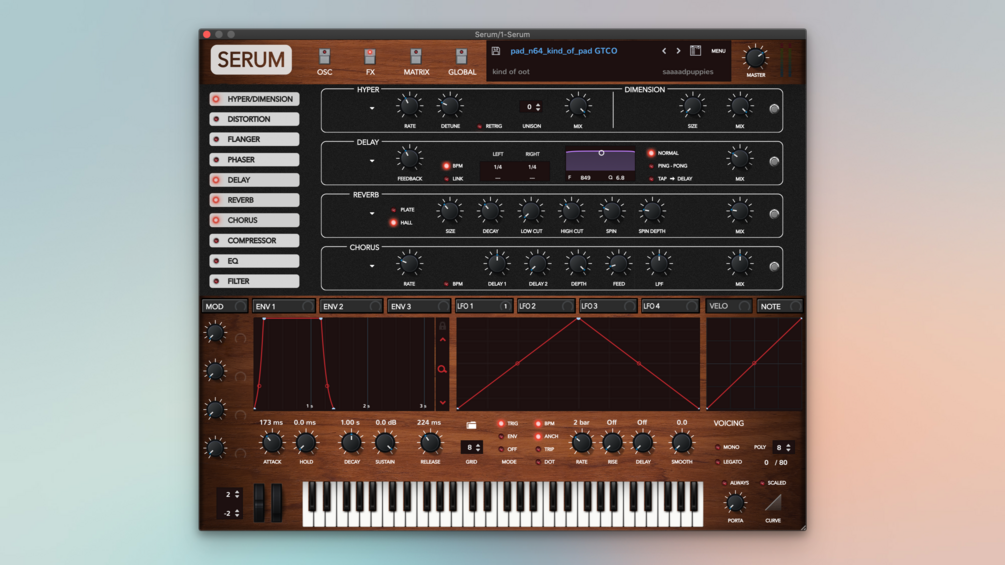Click the delay filter frequency display handle
1005x565 pixels.
point(601,153)
